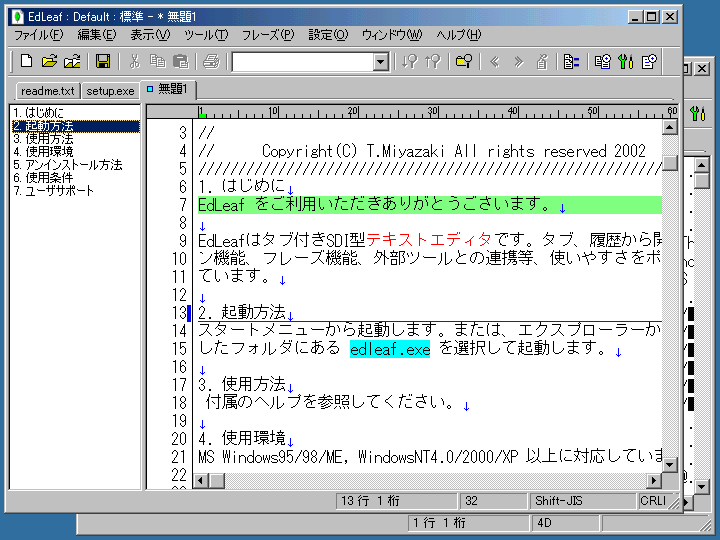Click the Print icon
Screen dimensions: 720x540
(x=211, y=61)
